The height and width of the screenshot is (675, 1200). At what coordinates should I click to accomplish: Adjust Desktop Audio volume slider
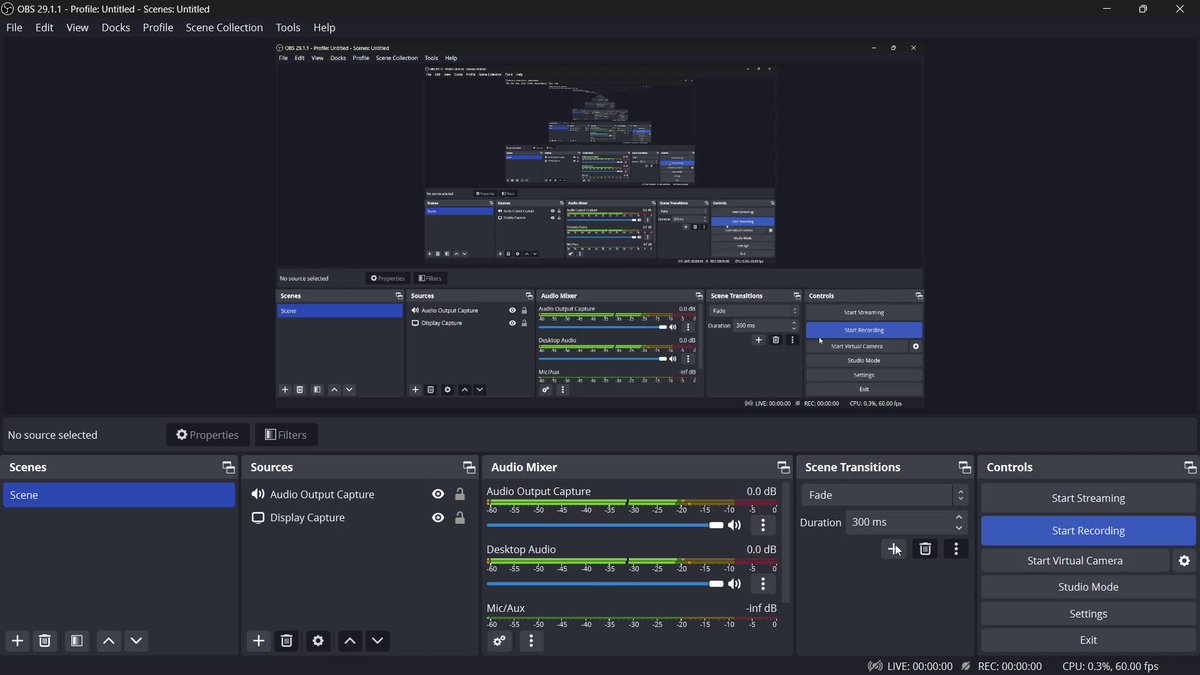[605, 583]
